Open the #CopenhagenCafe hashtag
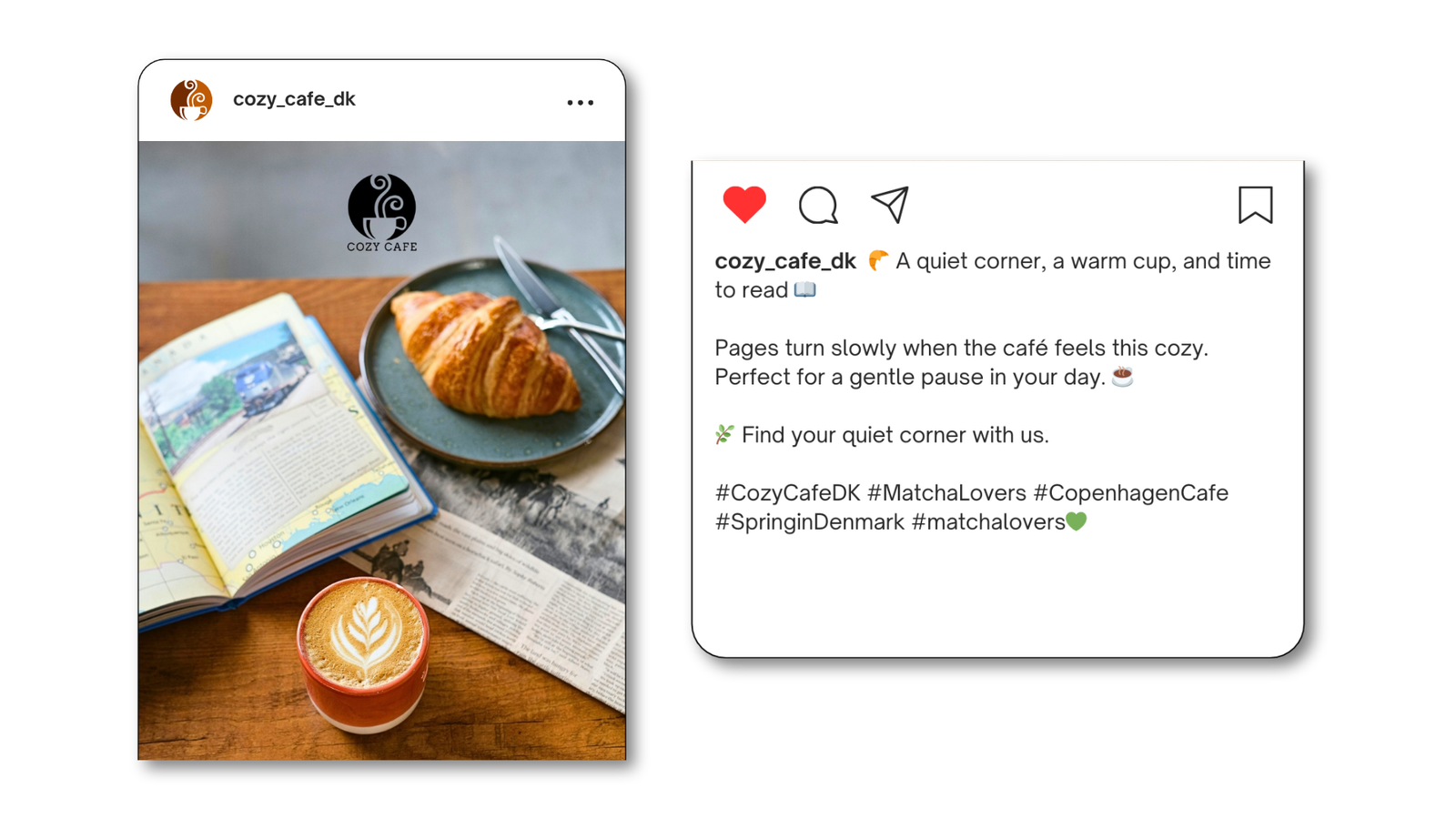This screenshot has height=819, width=1456. pos(1131,493)
